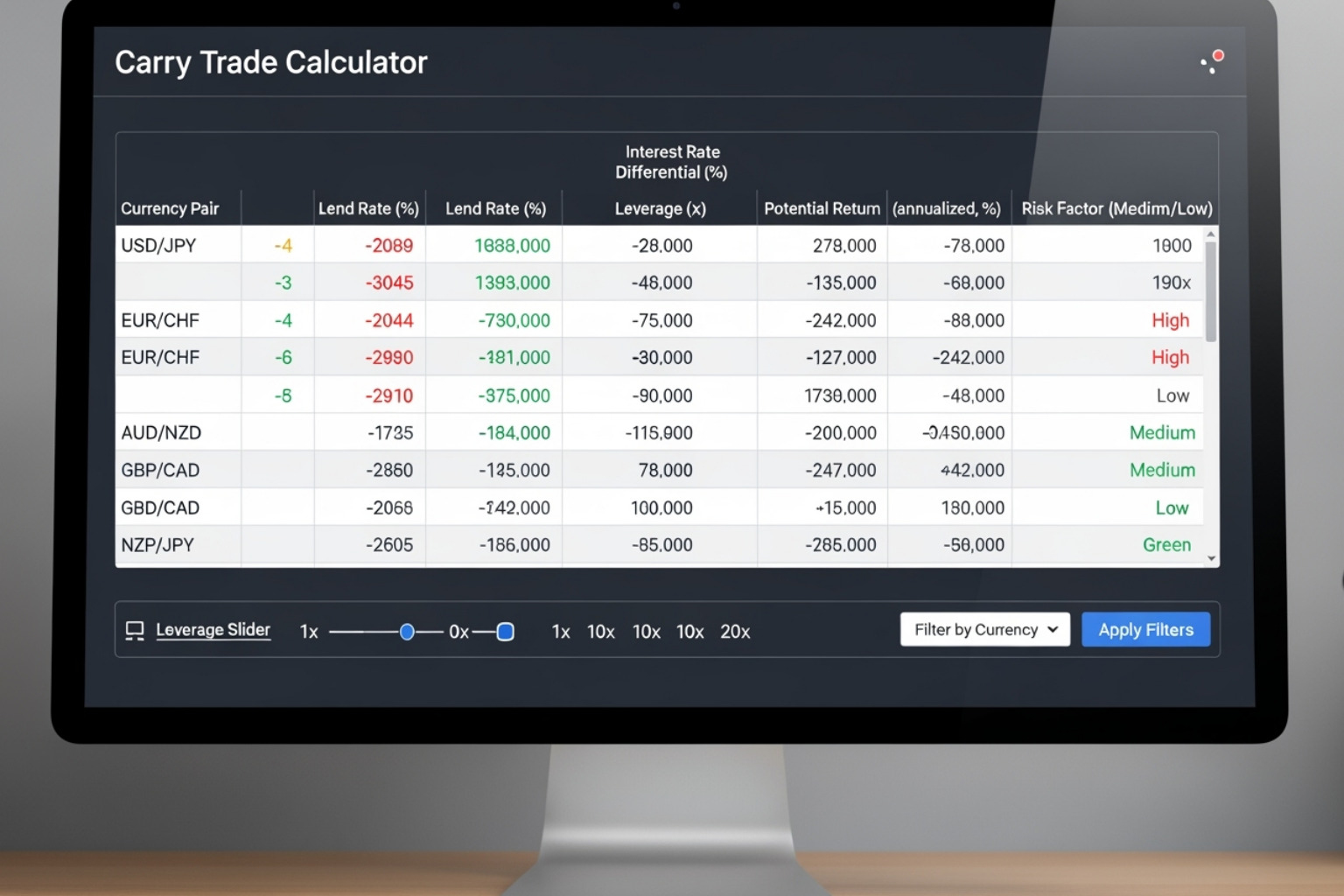Select the 20x leverage preset

[x=735, y=632]
